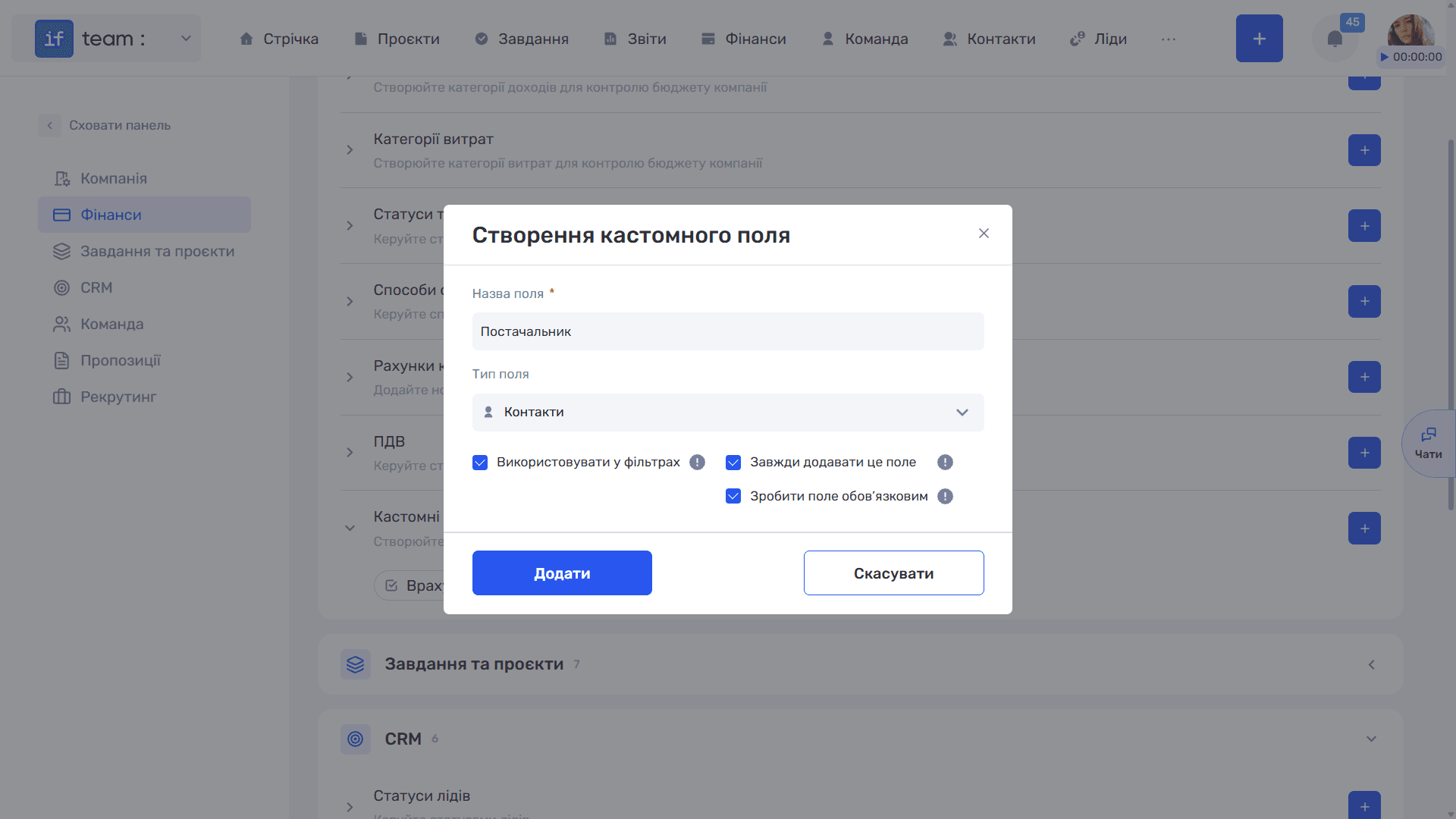
Task: Toggle Зробити поле обов'язковим checkbox
Action: (x=733, y=497)
